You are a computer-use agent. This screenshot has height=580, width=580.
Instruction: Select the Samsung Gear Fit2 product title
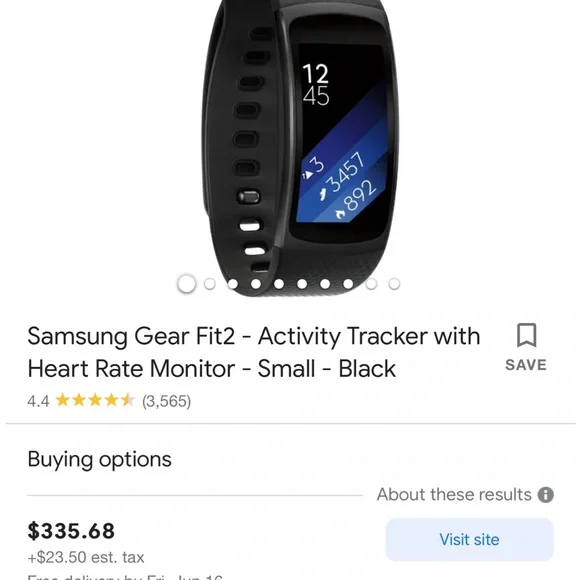point(254,352)
